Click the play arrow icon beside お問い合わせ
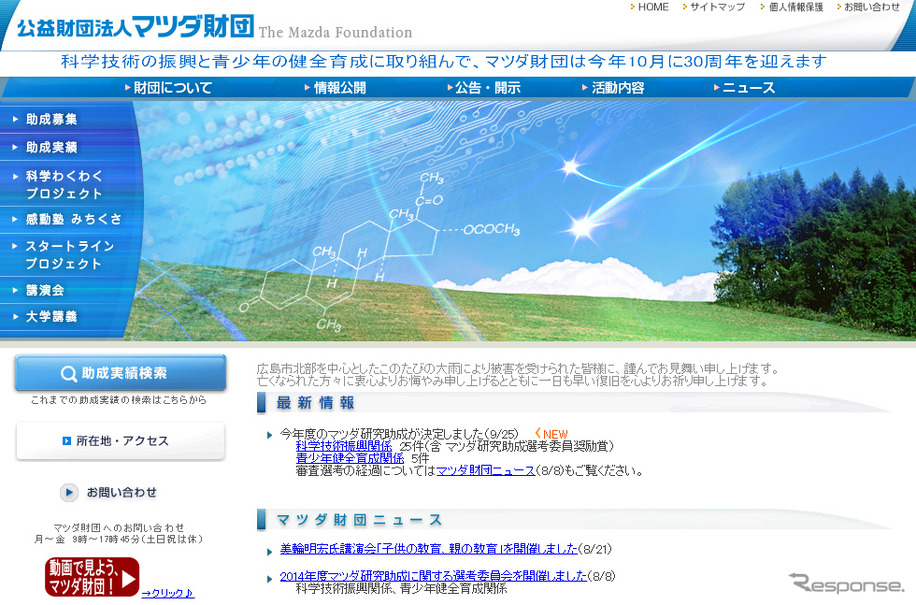916x605 pixels. [x=70, y=490]
